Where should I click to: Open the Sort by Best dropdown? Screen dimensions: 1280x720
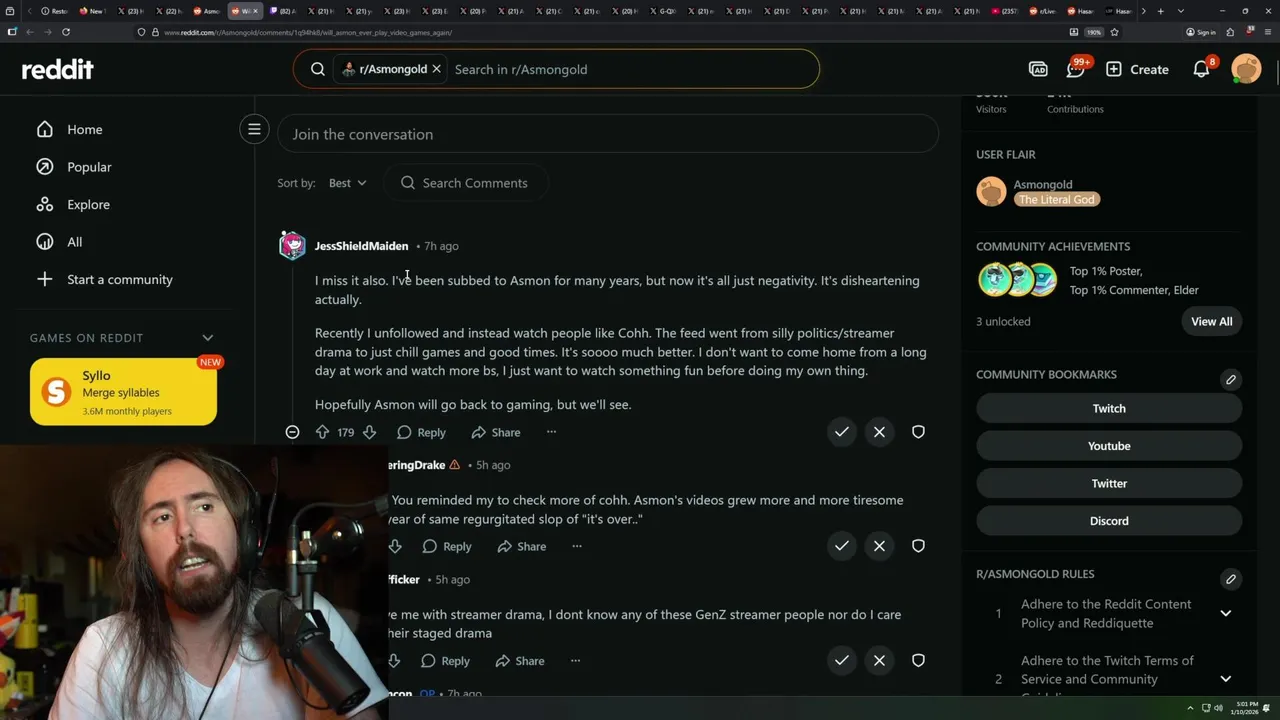[x=347, y=183]
